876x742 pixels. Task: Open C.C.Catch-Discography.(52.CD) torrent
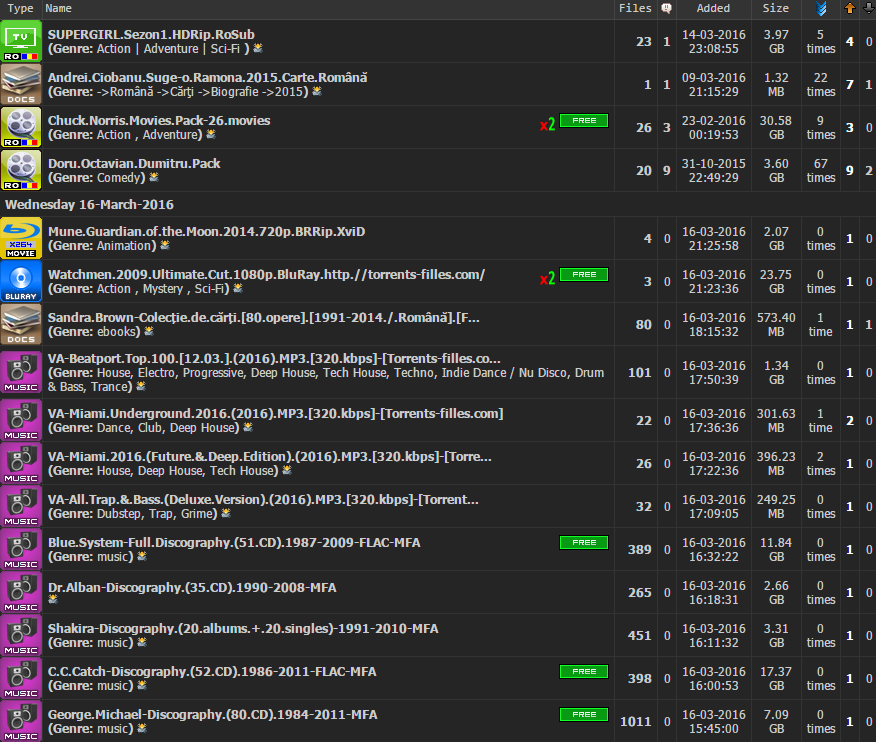tap(212, 672)
